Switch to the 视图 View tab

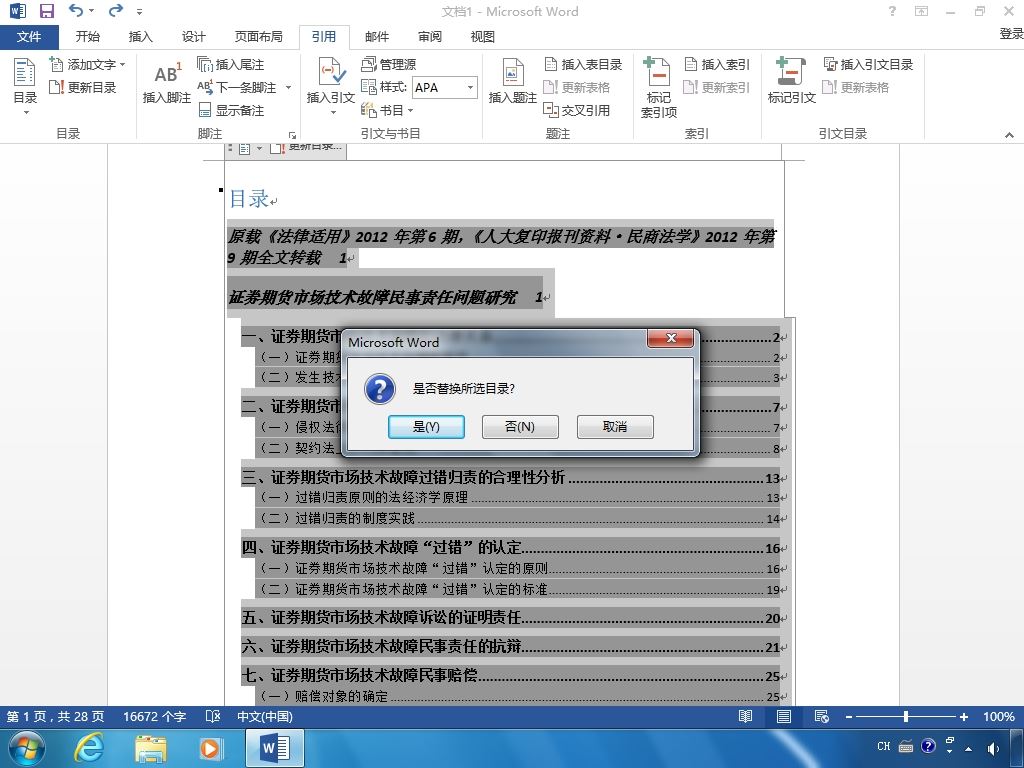483,37
